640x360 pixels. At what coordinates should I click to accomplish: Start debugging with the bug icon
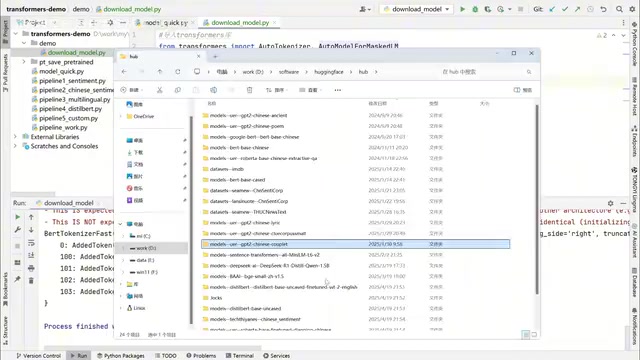pos(475,9)
